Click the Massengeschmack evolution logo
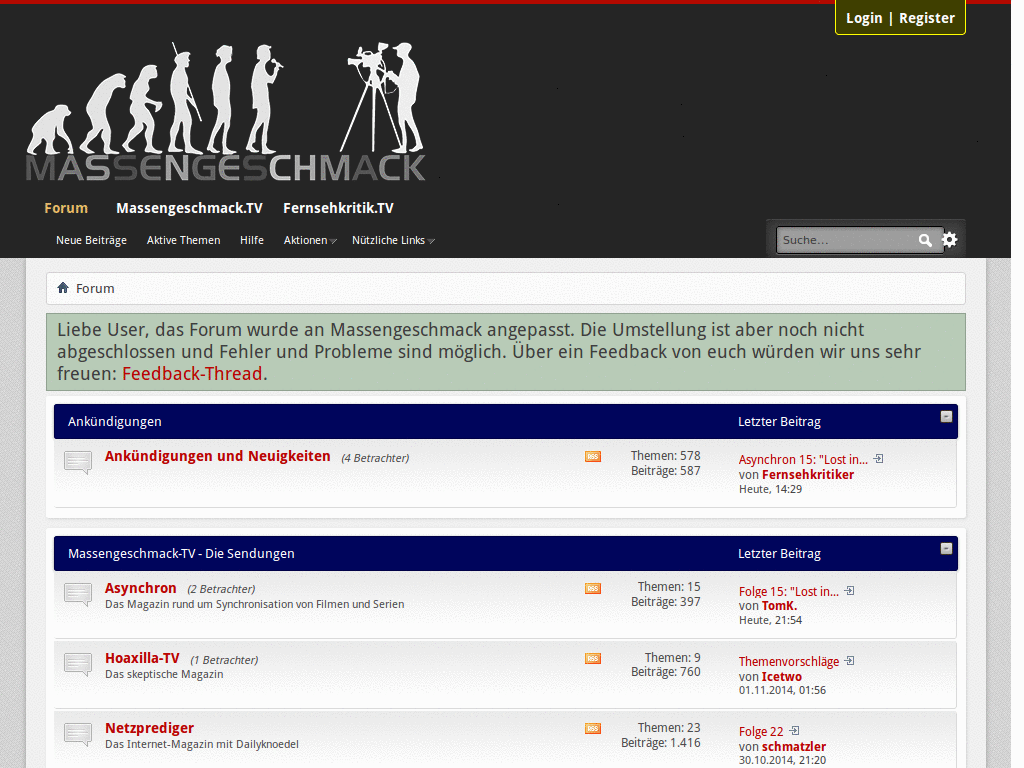1024x768 pixels. (x=226, y=112)
